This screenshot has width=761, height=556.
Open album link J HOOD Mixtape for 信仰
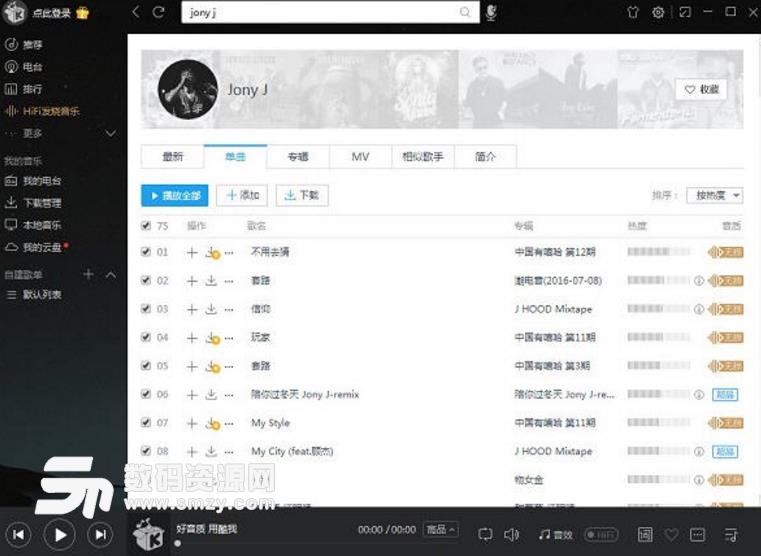pos(553,309)
